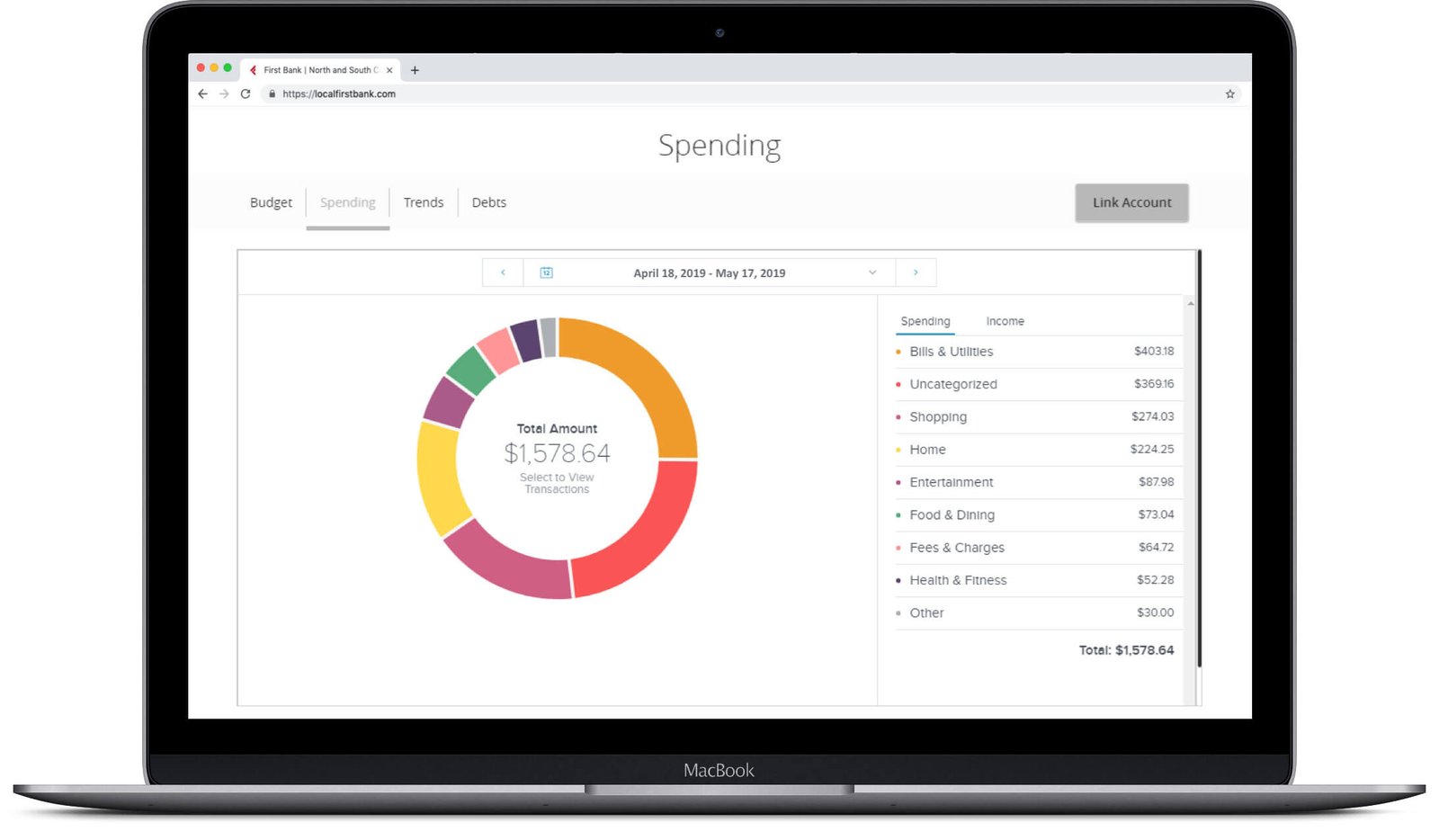
Task: Click the Link Account button
Action: [x=1131, y=202]
